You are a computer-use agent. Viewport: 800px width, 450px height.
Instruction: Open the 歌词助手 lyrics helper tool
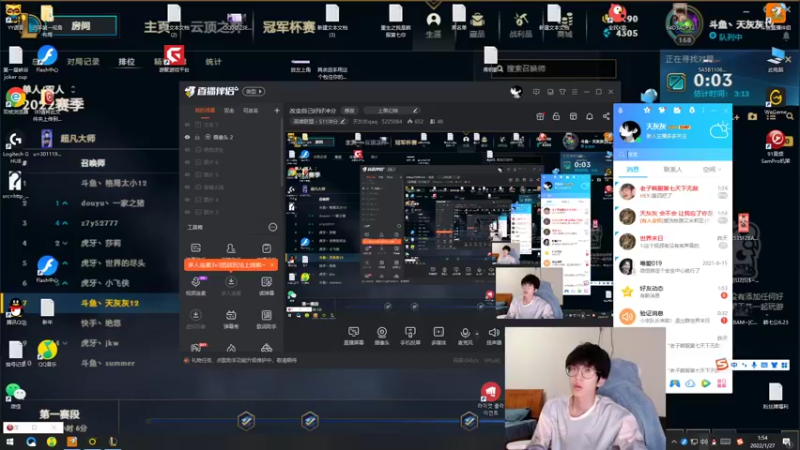tap(266, 319)
